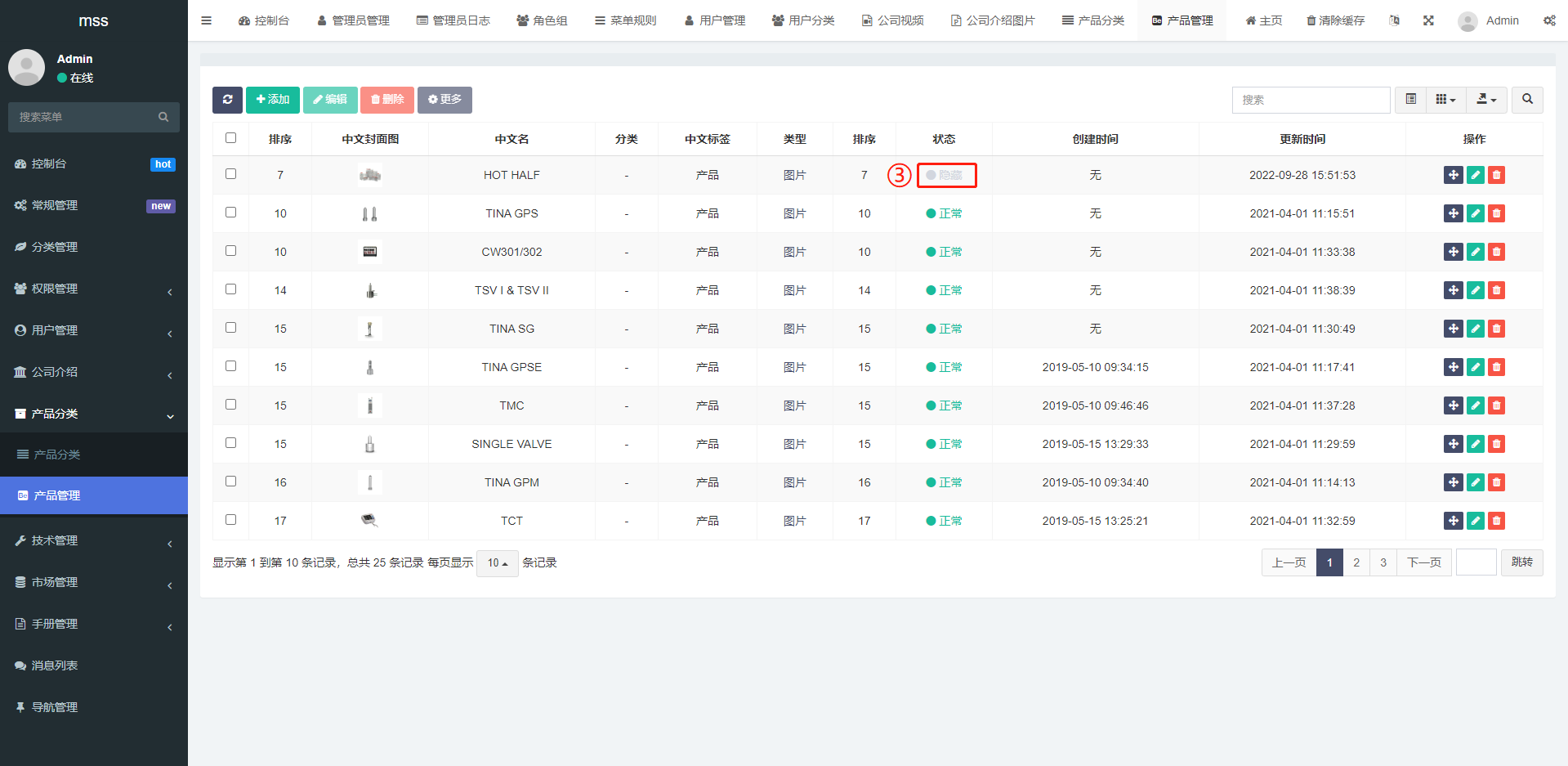Viewport: 1568px width, 766px height.
Task: Open the page size dropdown showing 10
Action: click(497, 563)
